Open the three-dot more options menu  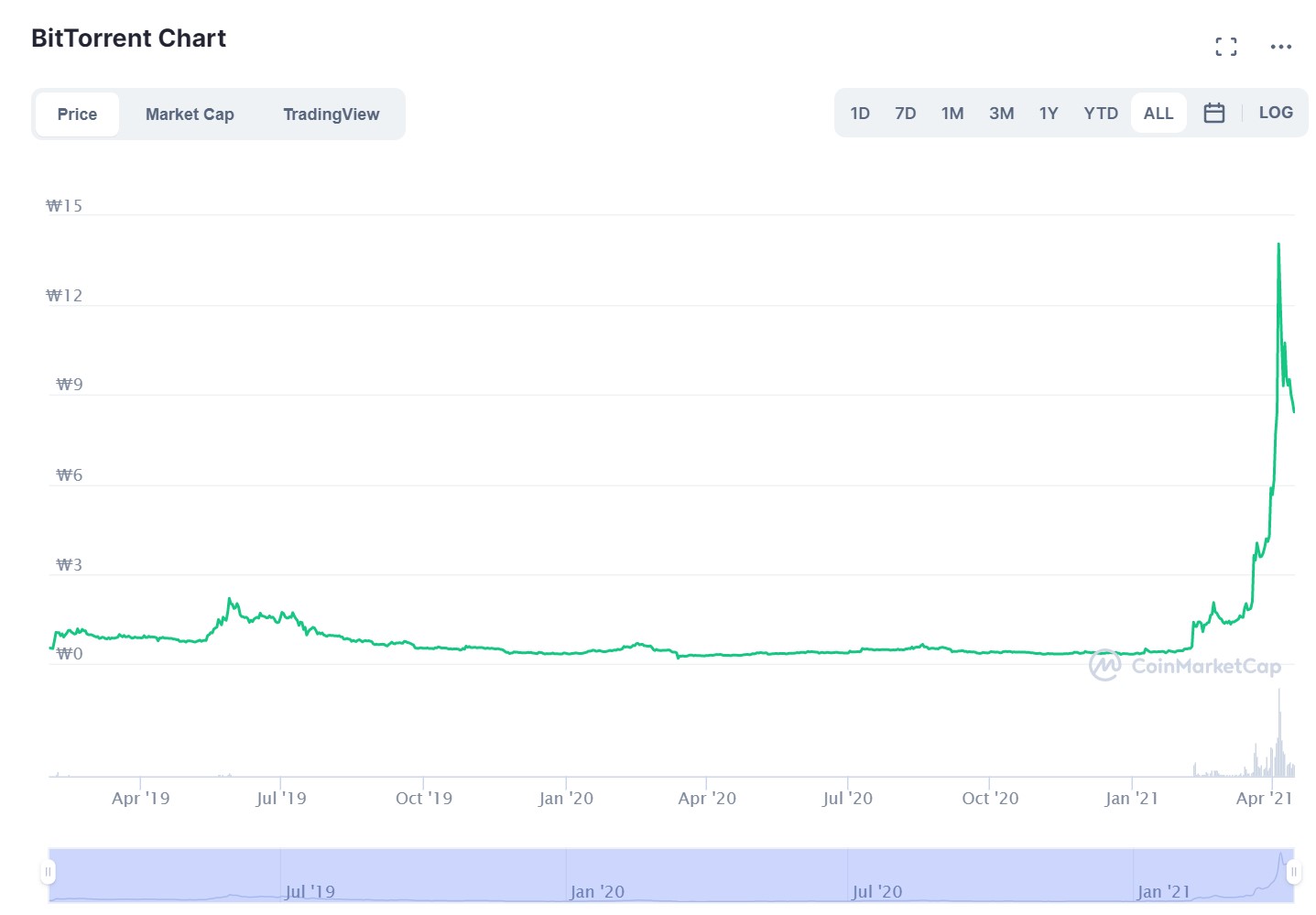click(x=1280, y=47)
